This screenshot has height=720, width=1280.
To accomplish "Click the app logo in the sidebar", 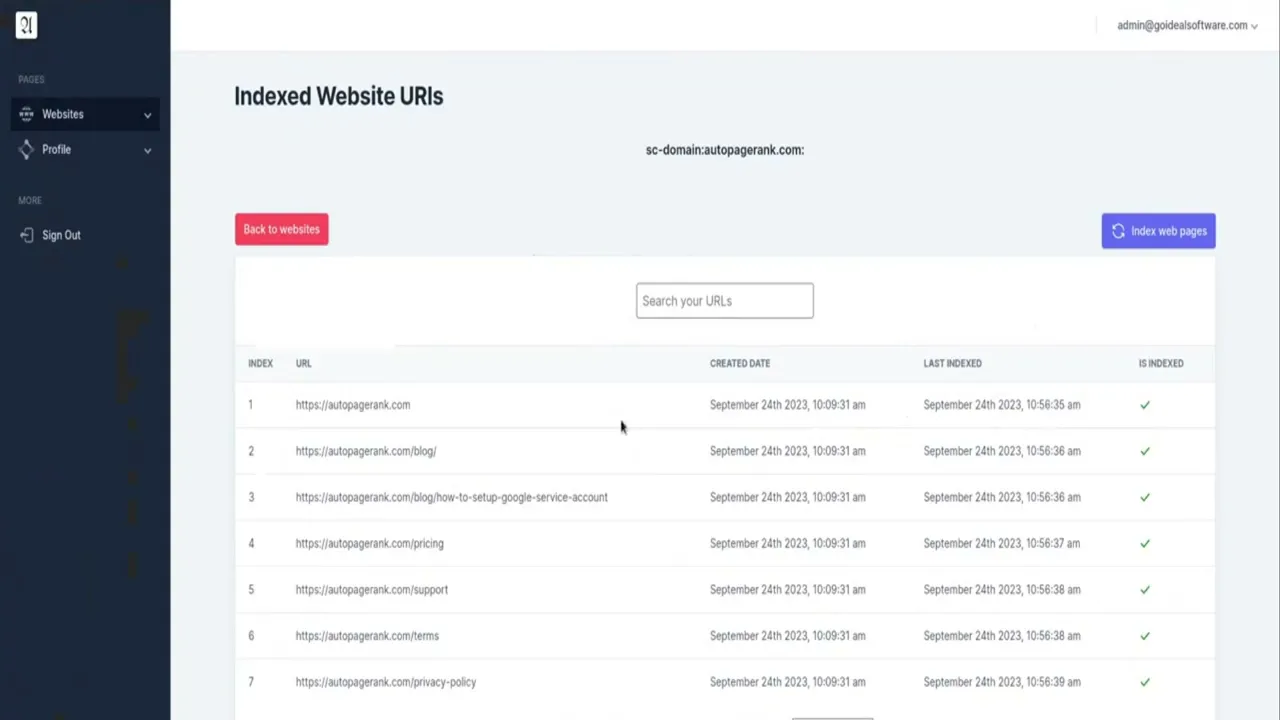I will [27, 25].
